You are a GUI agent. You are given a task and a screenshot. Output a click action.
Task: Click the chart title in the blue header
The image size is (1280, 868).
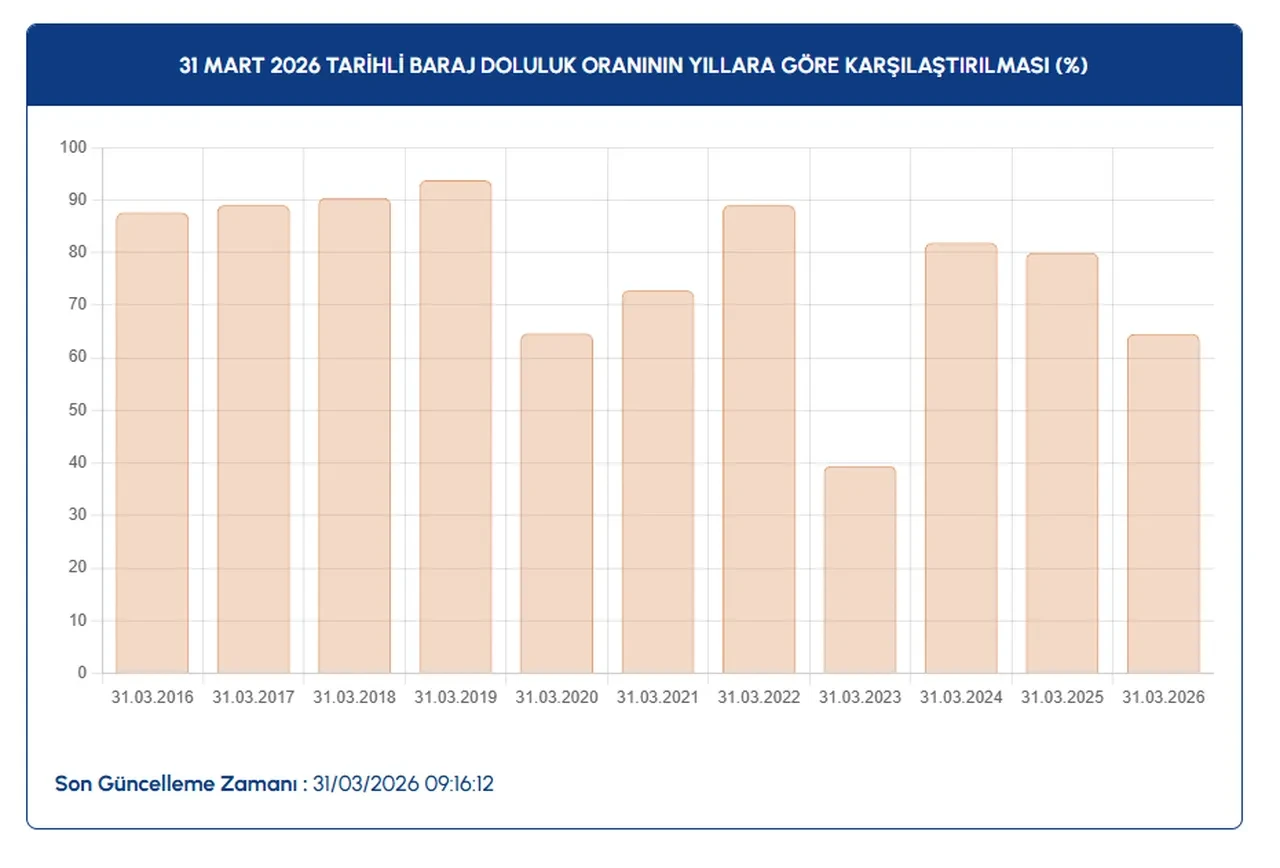634,66
